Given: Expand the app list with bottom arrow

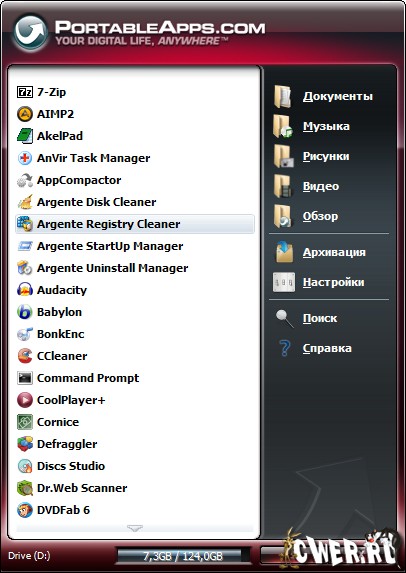Looking at the screenshot, I should 135,528.
